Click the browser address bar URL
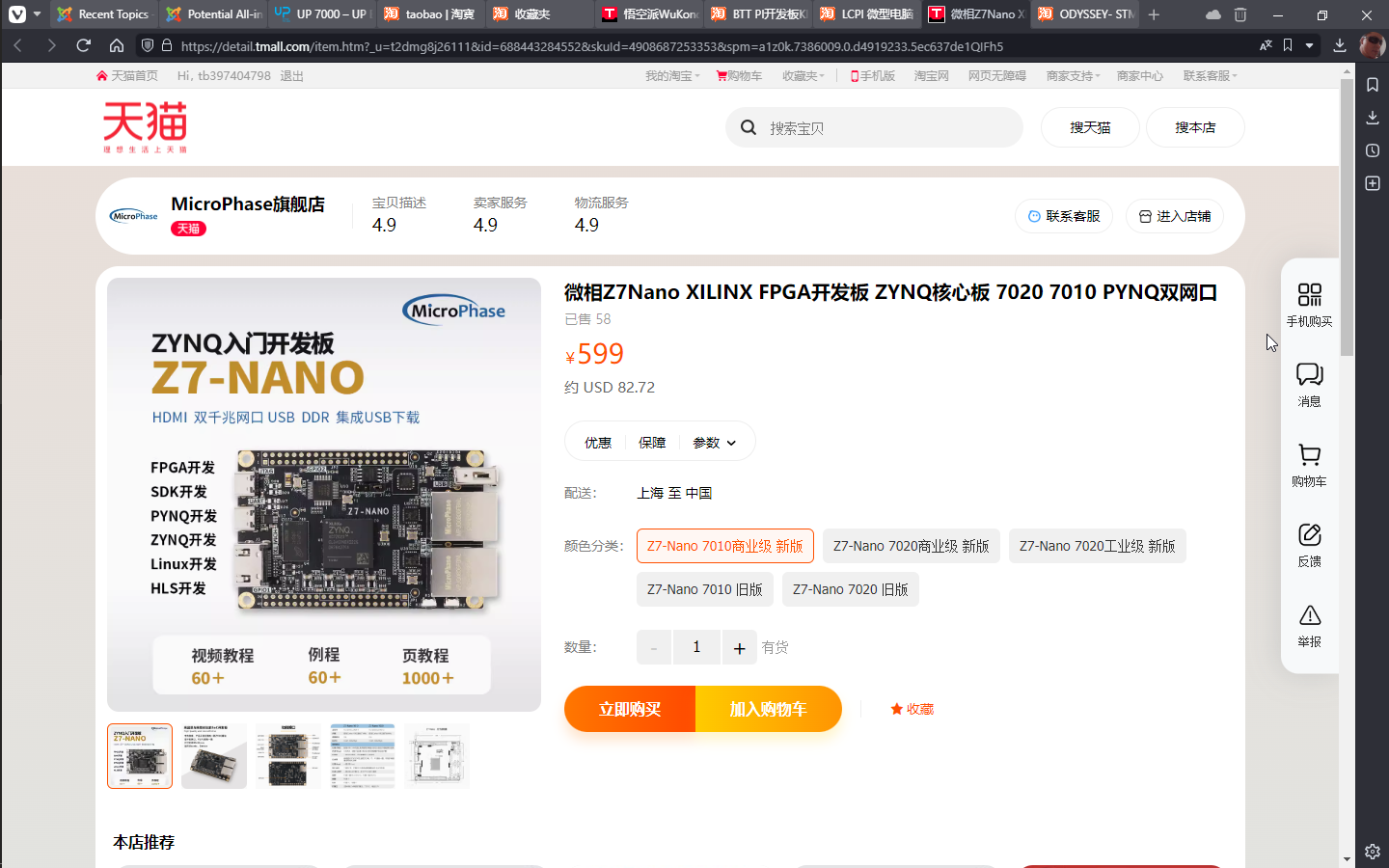Image resolution: width=1389 pixels, height=868 pixels. 591,45
